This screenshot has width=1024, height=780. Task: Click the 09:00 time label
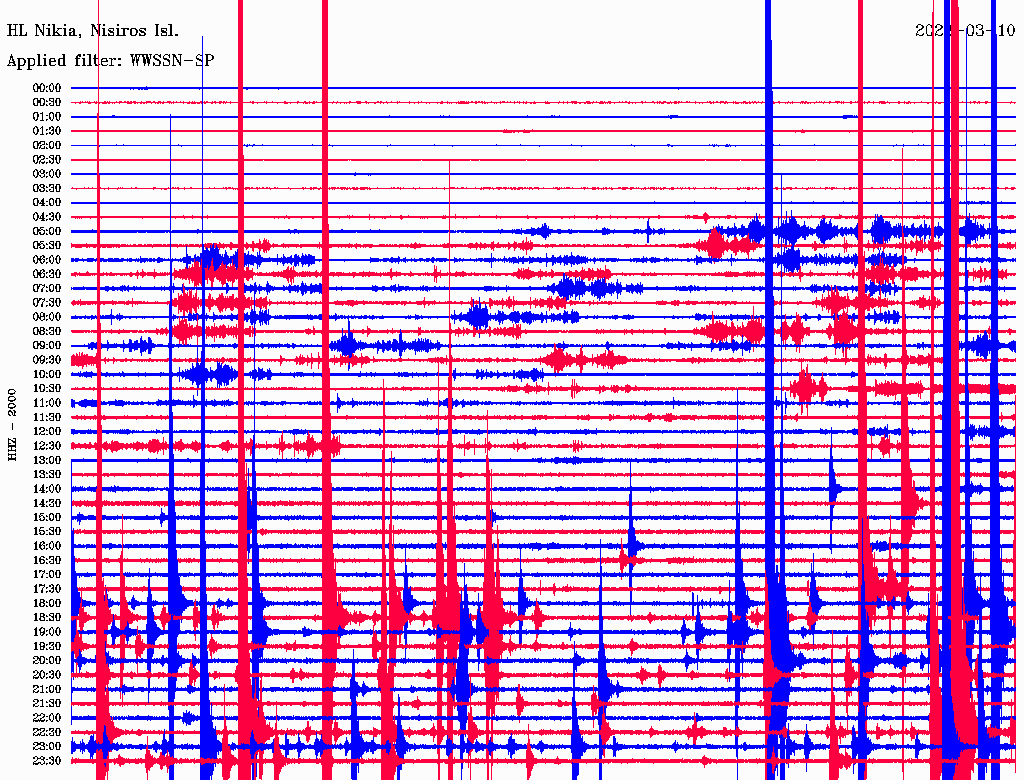click(x=46, y=346)
